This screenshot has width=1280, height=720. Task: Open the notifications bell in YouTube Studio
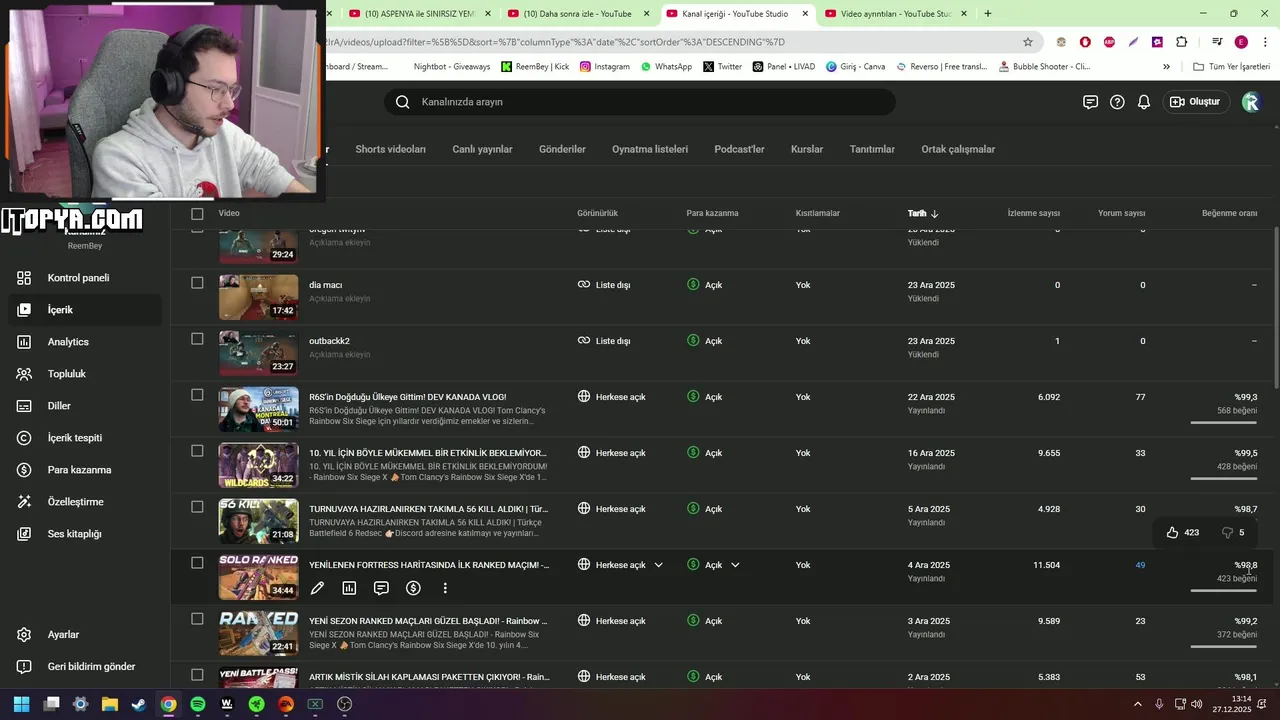click(x=1144, y=102)
